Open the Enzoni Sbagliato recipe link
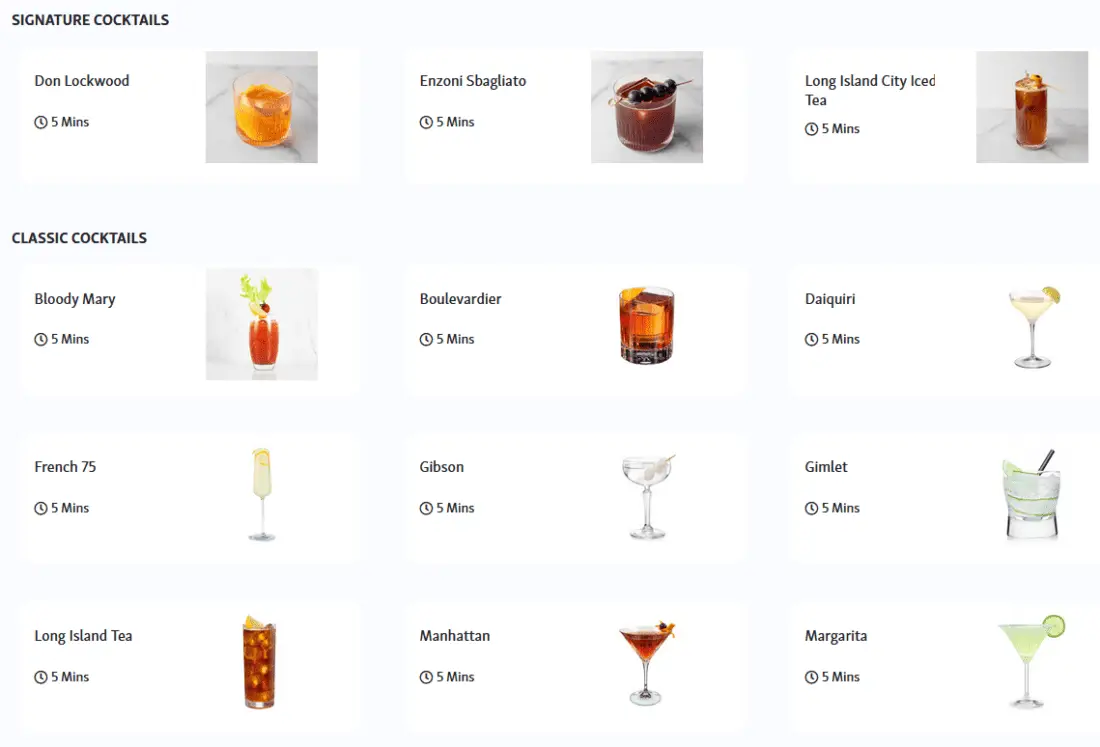1100x747 pixels. [x=473, y=81]
